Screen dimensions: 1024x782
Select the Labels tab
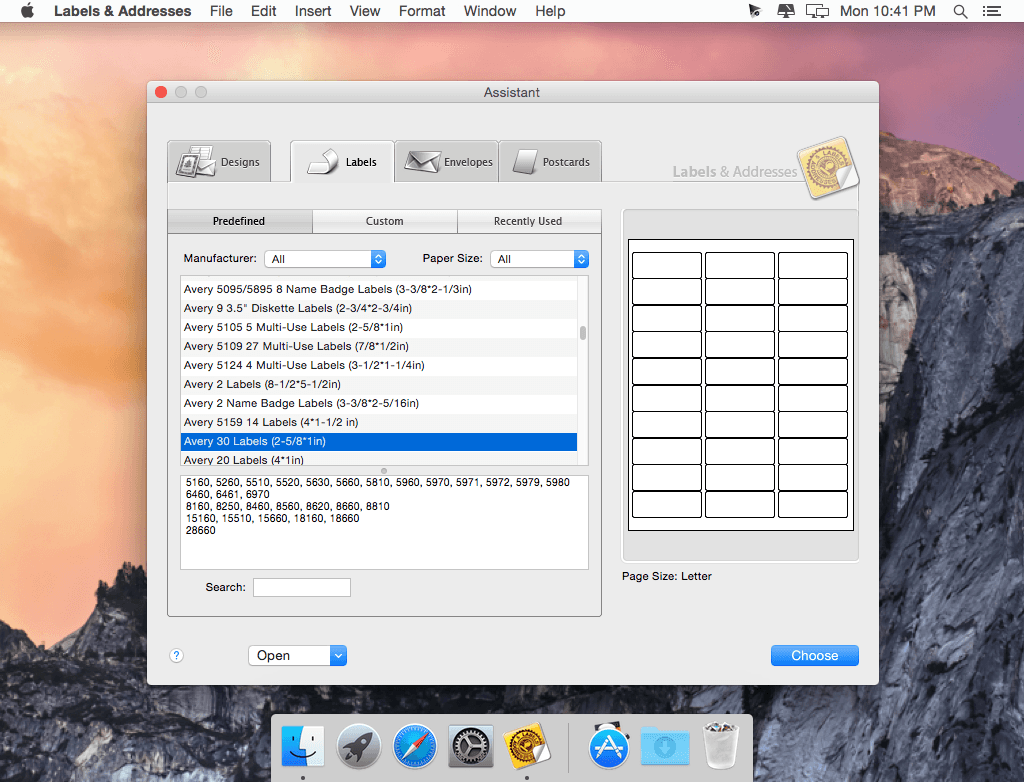tap(342, 161)
